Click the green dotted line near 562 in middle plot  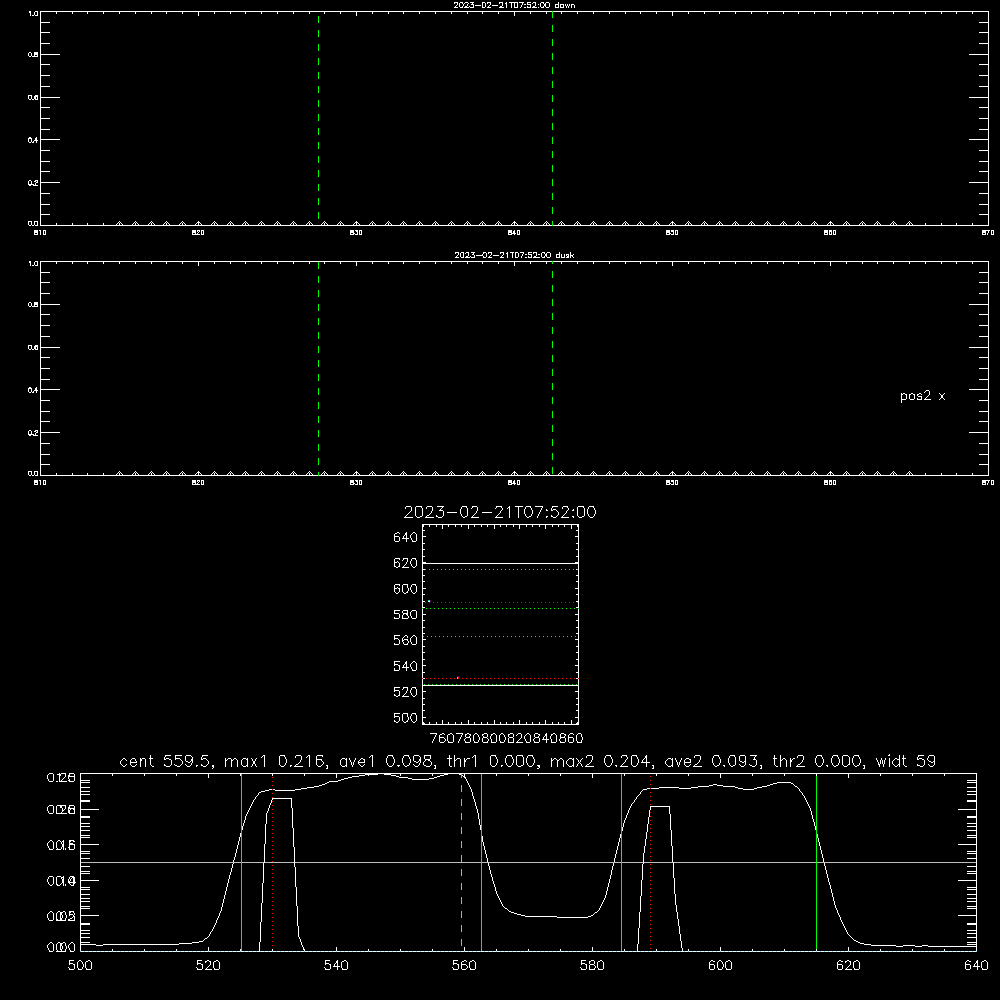coord(501,636)
